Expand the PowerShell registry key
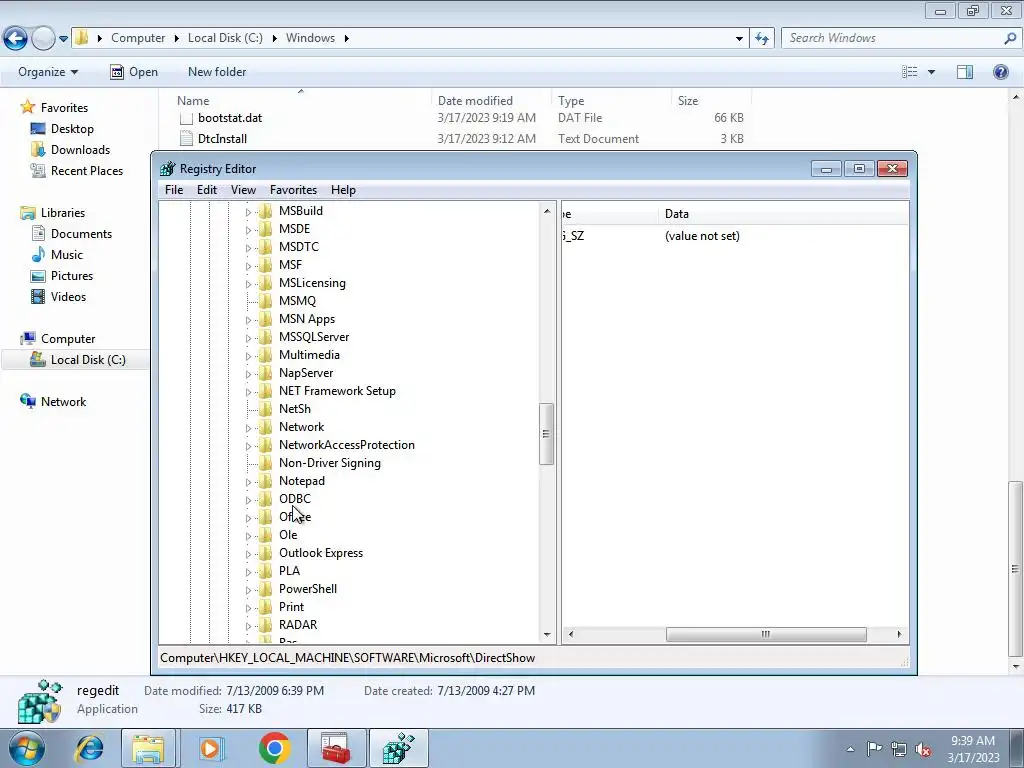Viewport: 1024px width, 768px height. [x=248, y=590]
